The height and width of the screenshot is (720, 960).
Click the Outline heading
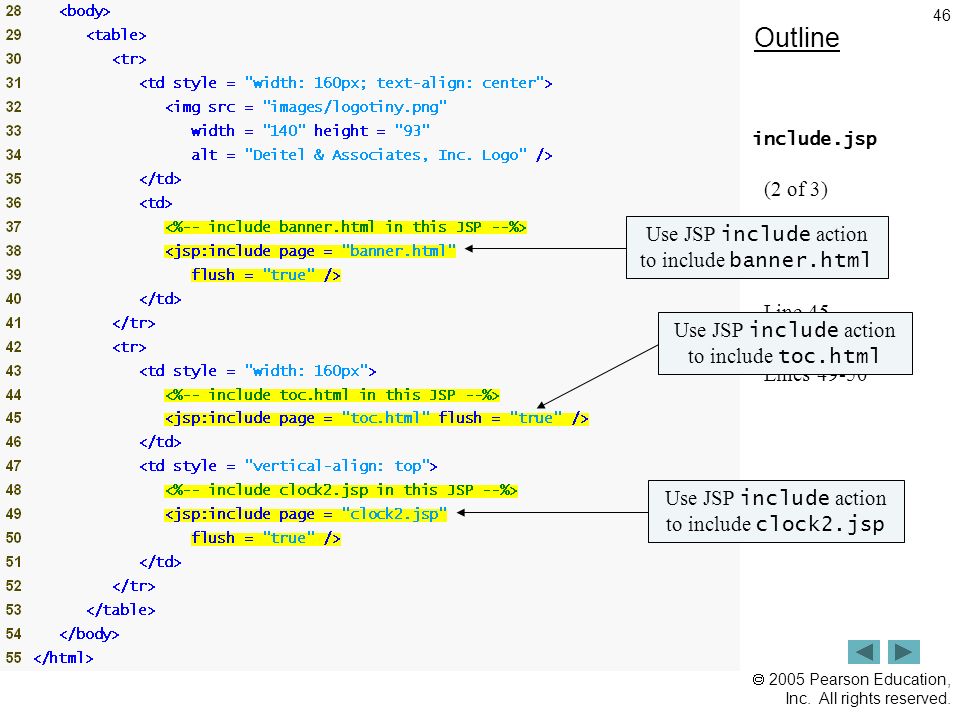tap(797, 38)
